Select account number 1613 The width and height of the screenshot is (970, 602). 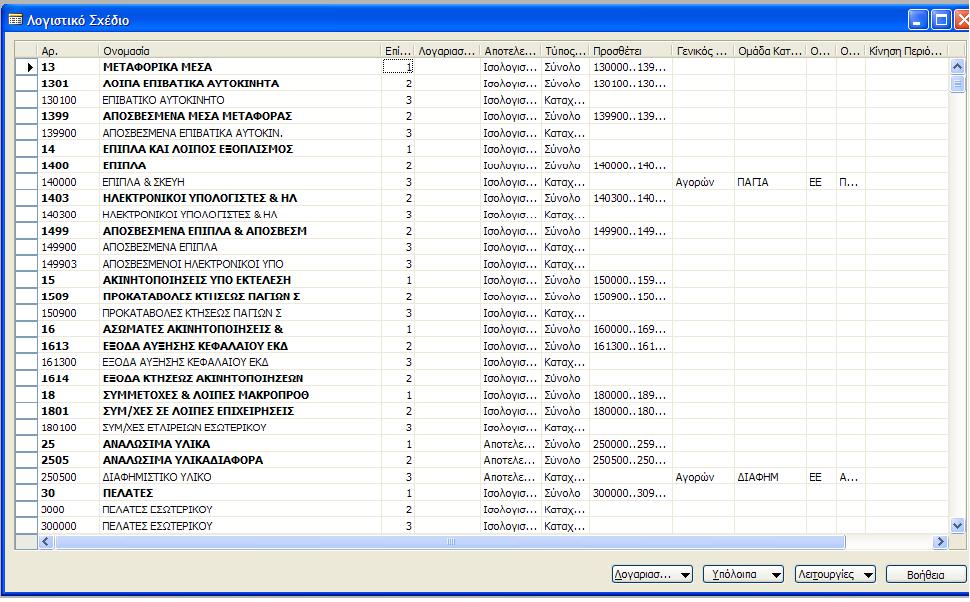[54, 346]
